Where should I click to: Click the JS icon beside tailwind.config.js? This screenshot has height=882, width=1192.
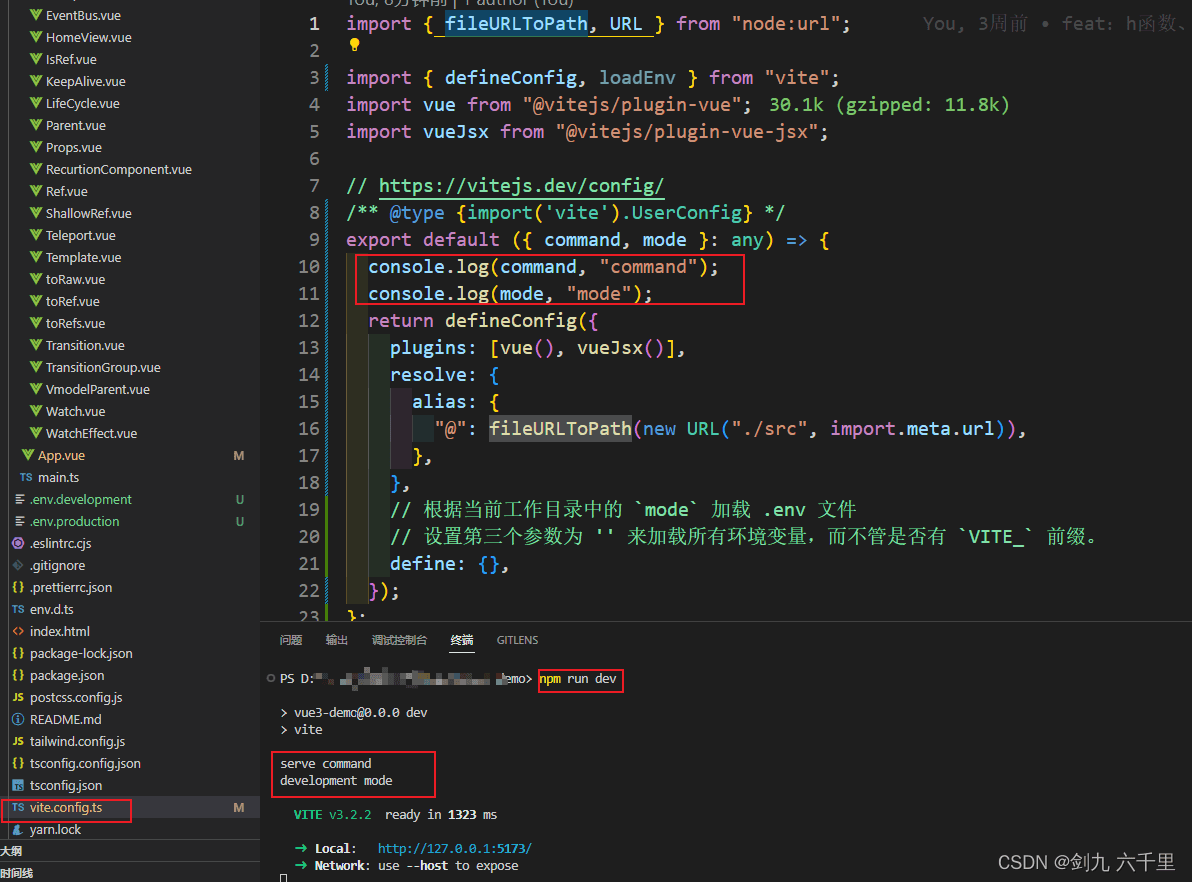pyautogui.click(x=18, y=742)
